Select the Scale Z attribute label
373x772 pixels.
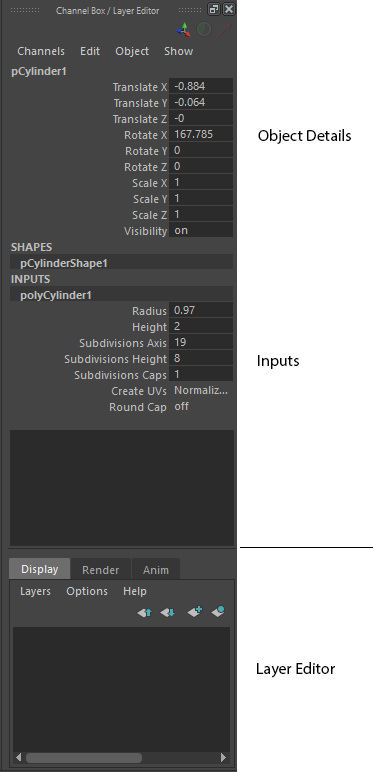150,215
